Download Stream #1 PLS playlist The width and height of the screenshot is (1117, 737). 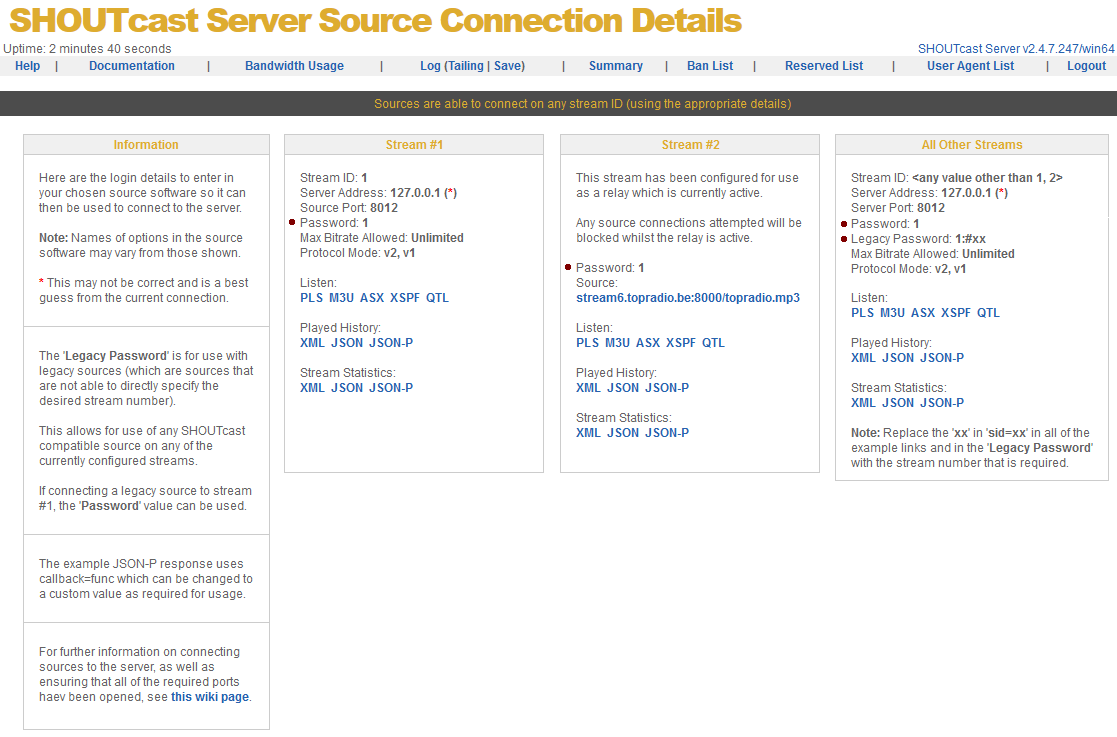click(x=311, y=298)
